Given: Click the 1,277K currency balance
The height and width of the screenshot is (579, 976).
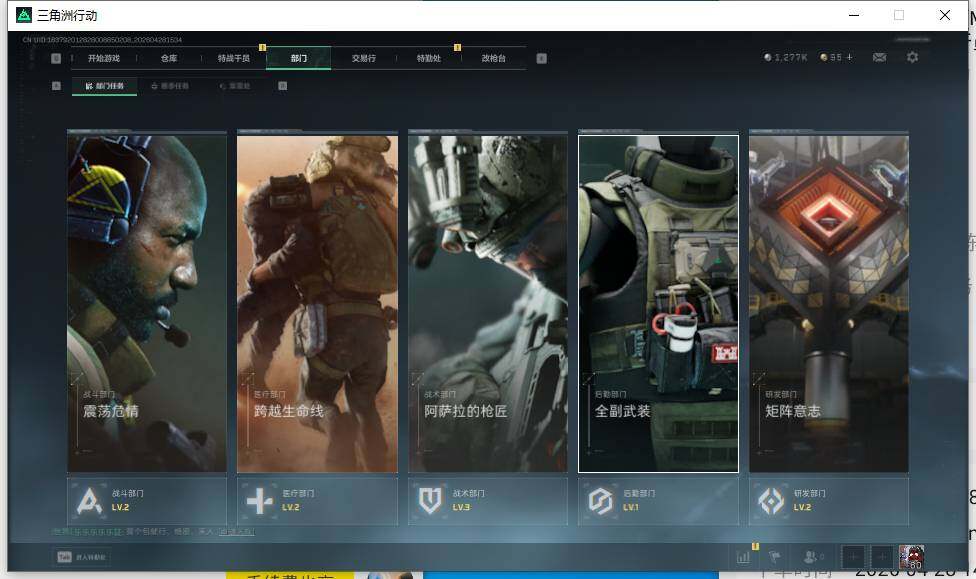Looking at the screenshot, I should [786, 57].
